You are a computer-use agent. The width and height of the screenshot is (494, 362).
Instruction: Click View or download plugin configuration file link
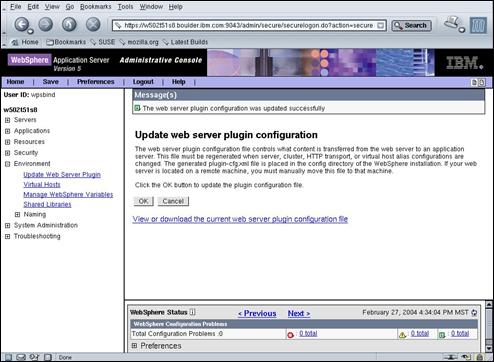(240, 219)
